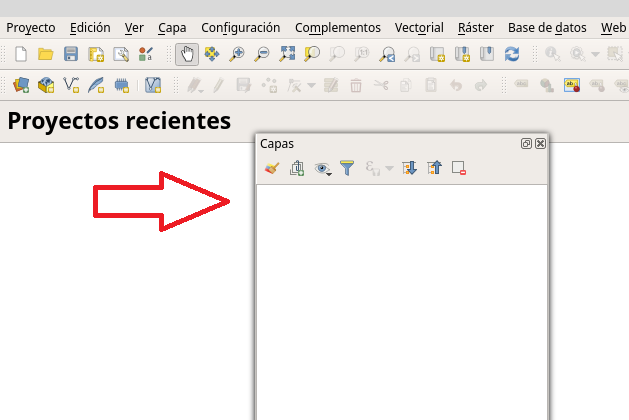
Task: Open the Proyecto menu
Action: (x=30, y=28)
